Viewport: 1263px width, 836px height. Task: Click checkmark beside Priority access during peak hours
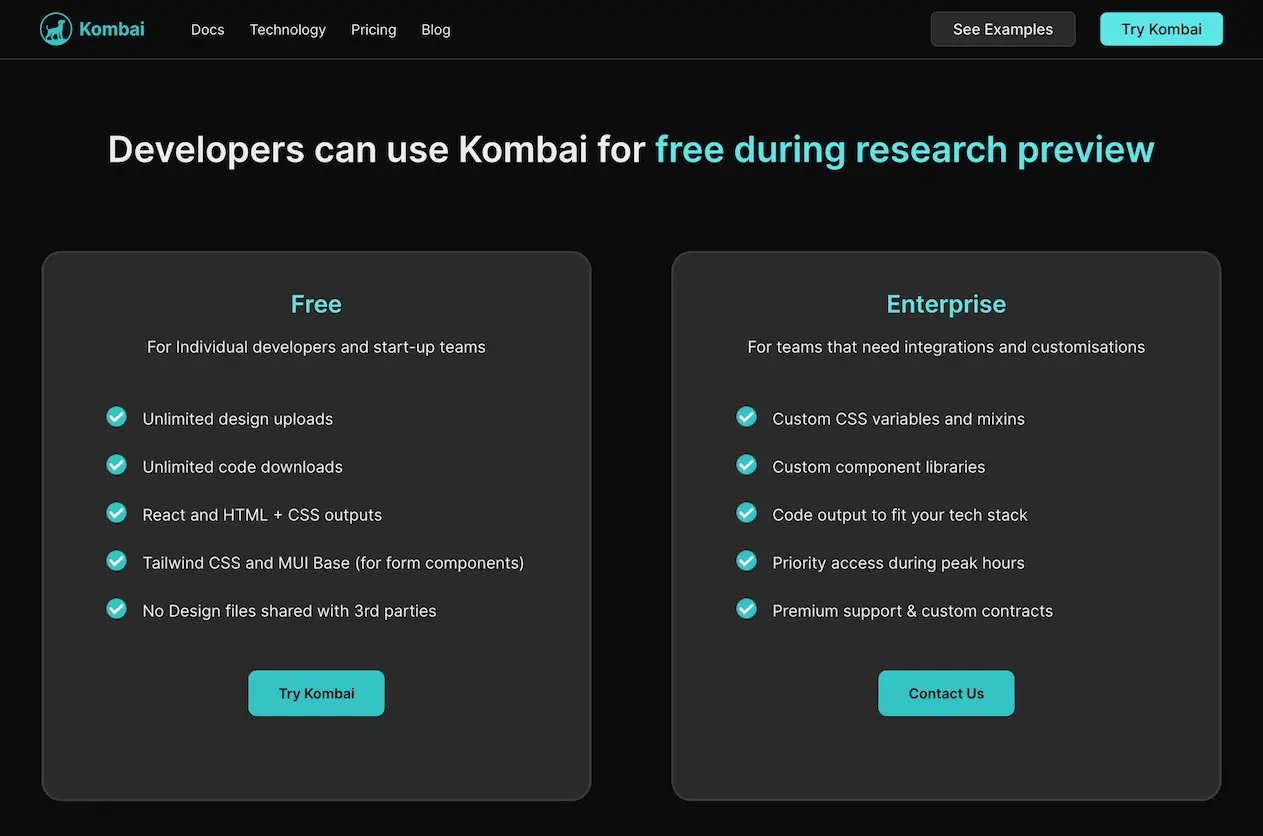click(x=746, y=560)
